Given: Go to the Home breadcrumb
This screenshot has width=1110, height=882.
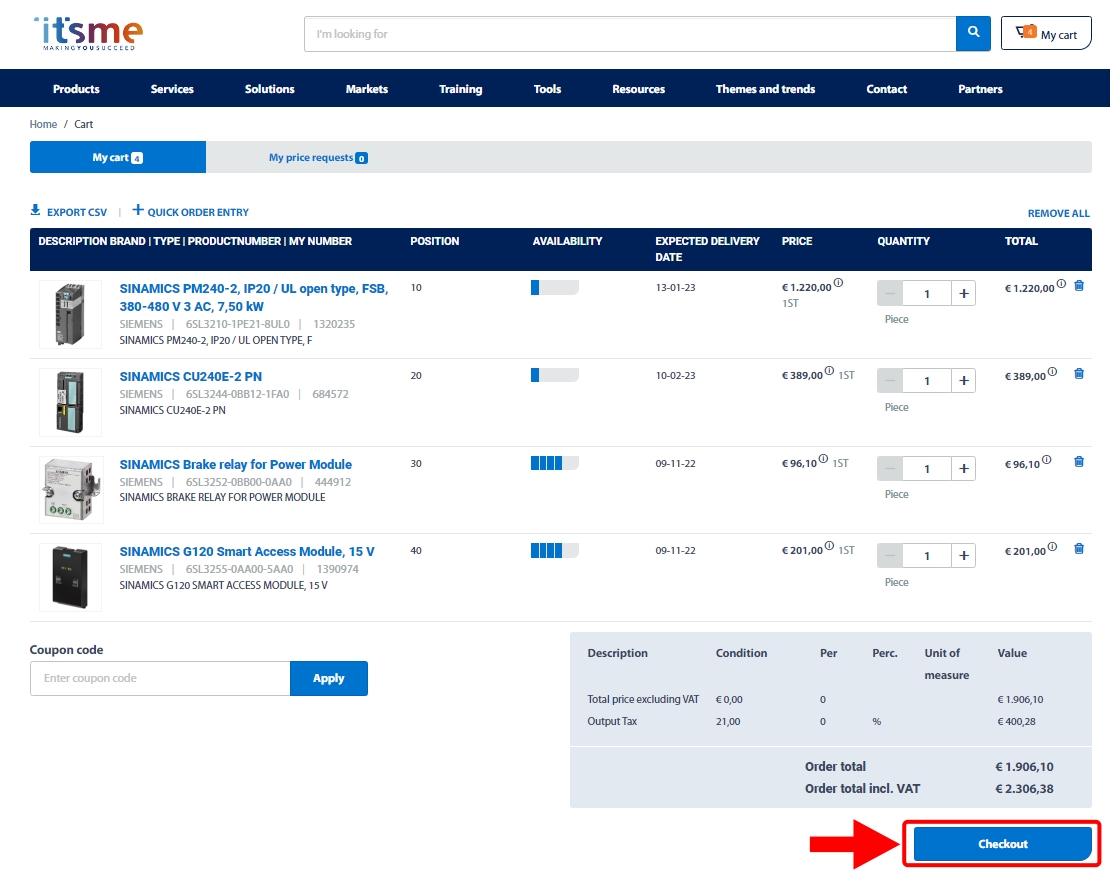Looking at the screenshot, I should [x=43, y=124].
